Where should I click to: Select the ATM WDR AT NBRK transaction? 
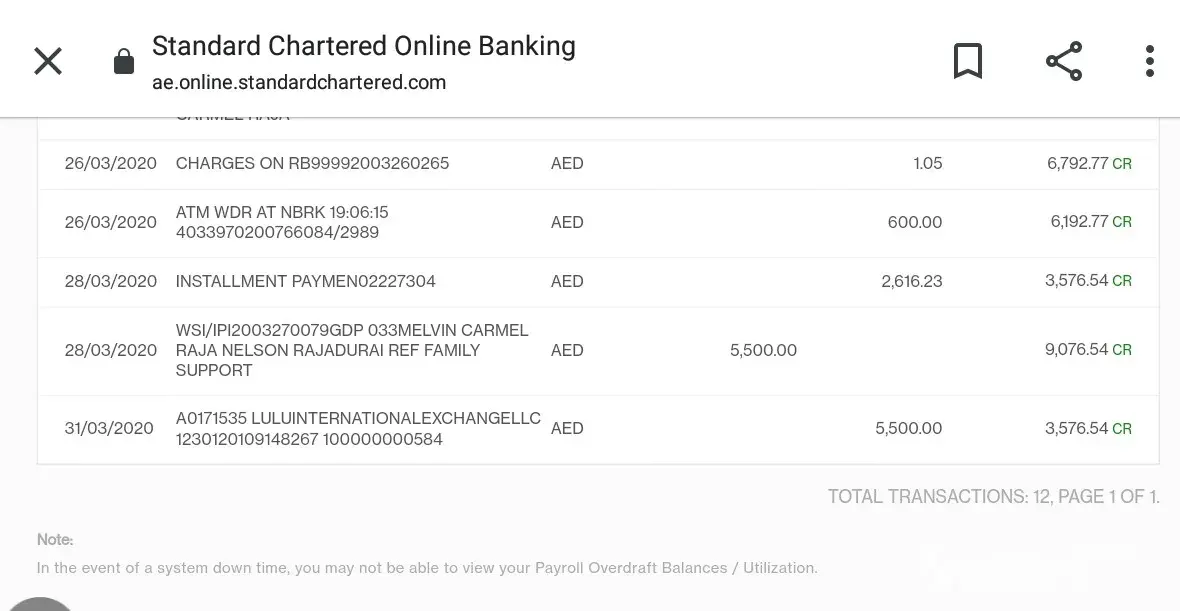point(282,222)
